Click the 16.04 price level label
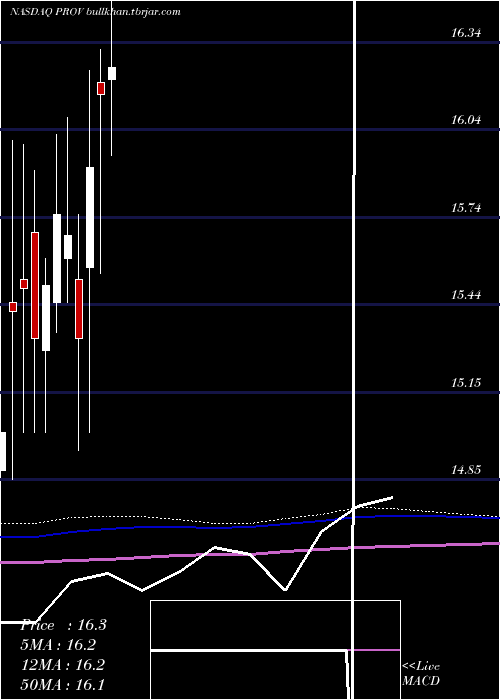Viewport: 500px width, 700px height. [466, 120]
